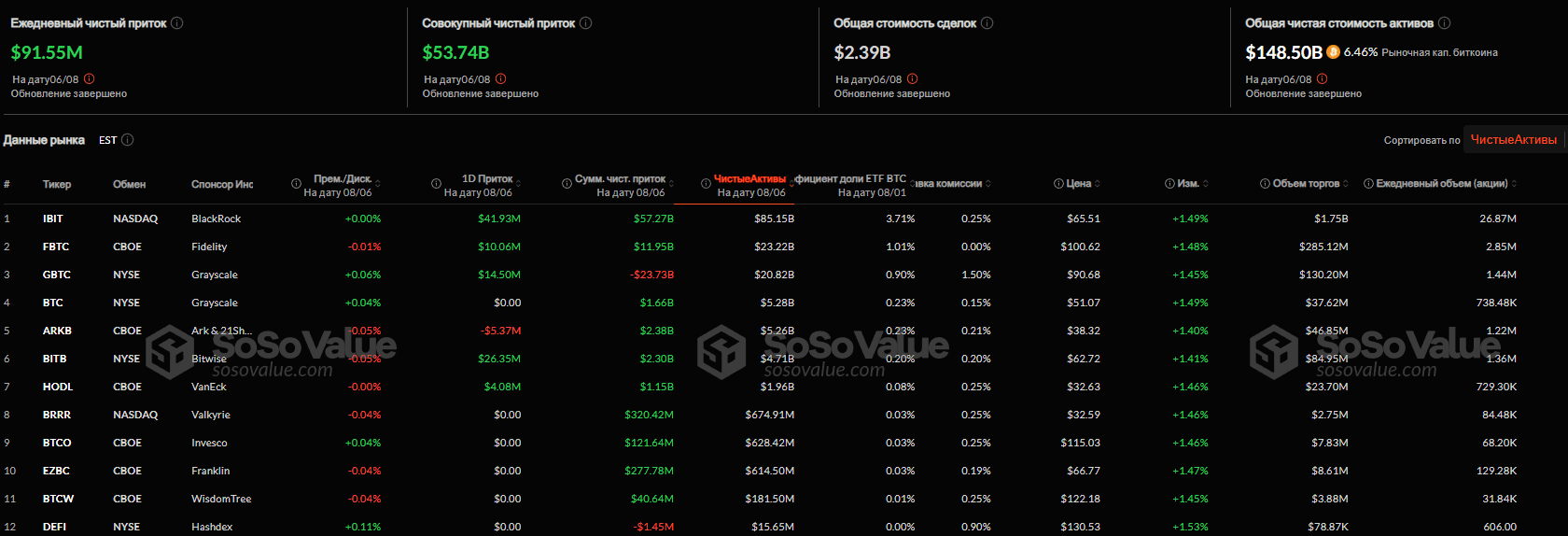Toggle sort arrows on Объем торгов column
This screenshot has width=1568, height=536.
[x=1346, y=184]
